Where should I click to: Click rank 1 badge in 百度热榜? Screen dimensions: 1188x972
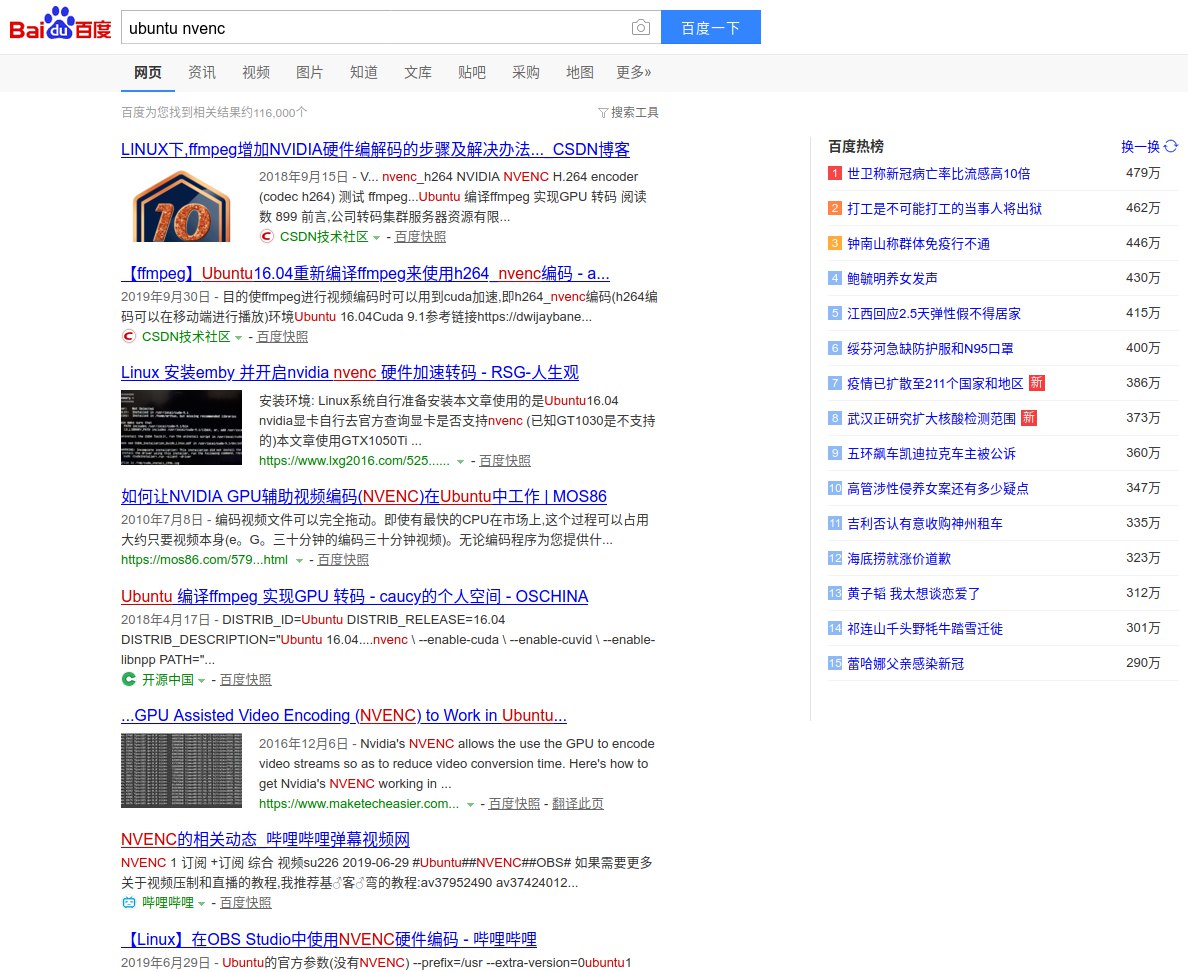[x=834, y=173]
